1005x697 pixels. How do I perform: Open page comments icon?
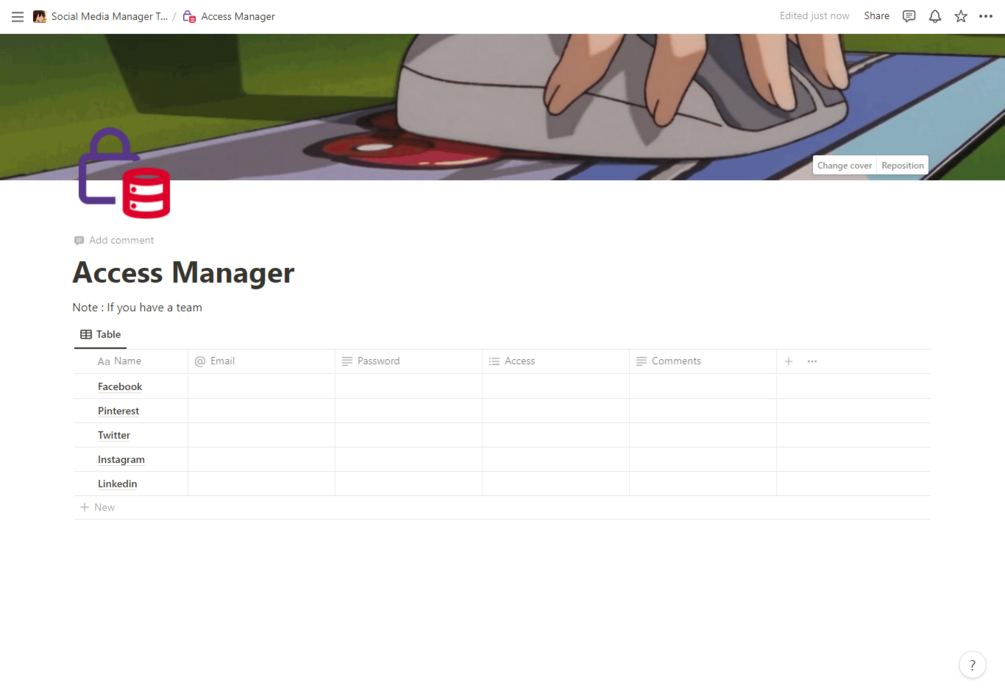click(909, 16)
